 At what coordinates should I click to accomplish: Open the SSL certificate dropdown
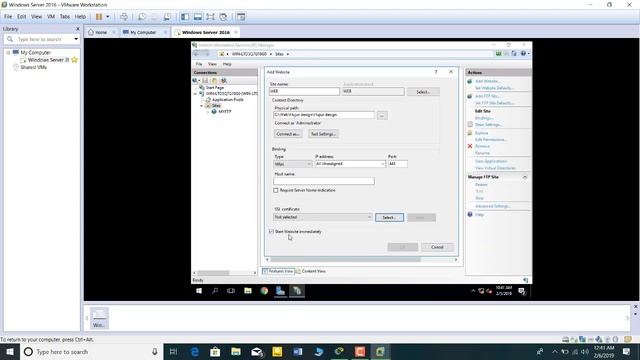(x=322, y=217)
